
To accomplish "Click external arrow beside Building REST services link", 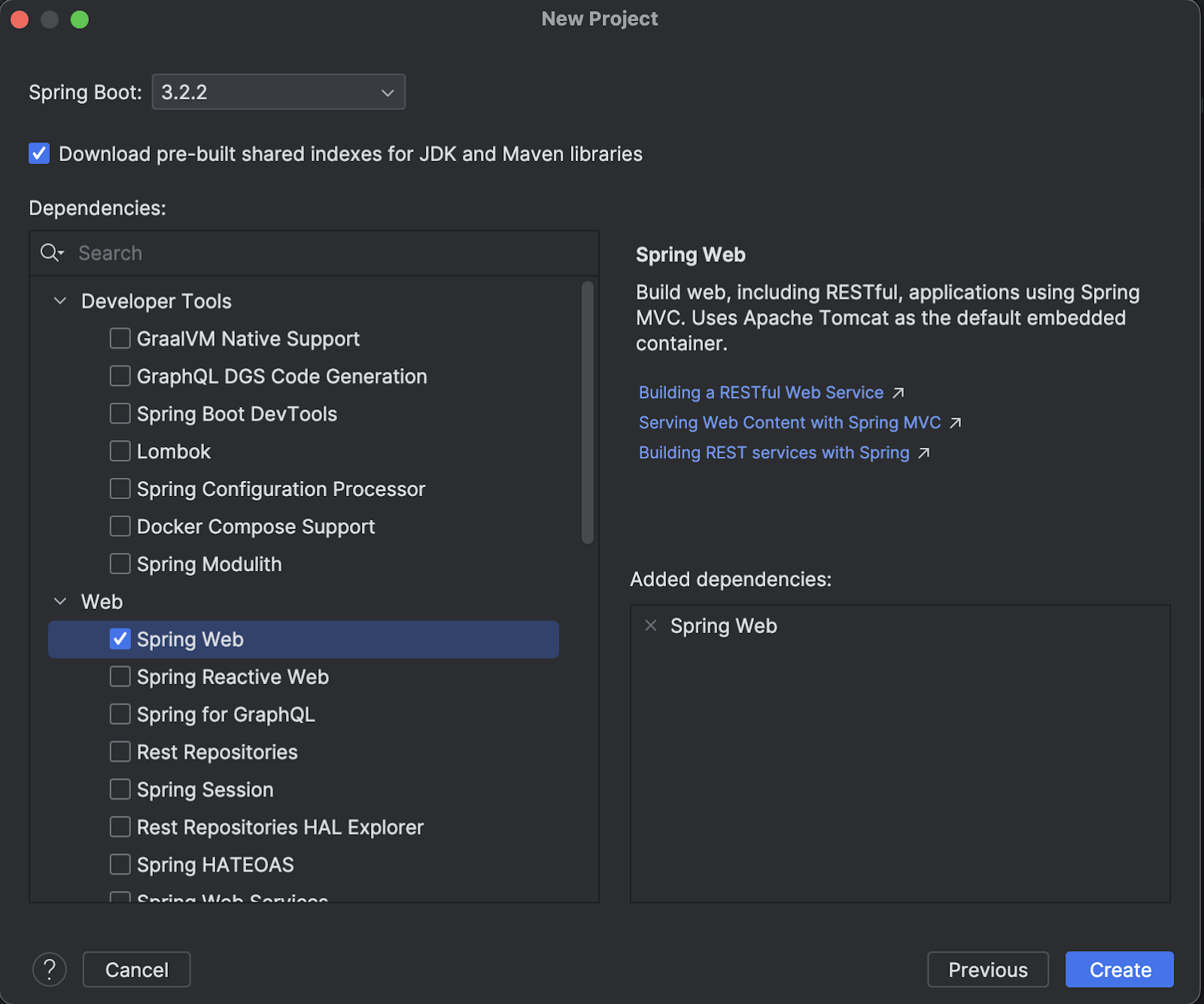I will 923,453.
